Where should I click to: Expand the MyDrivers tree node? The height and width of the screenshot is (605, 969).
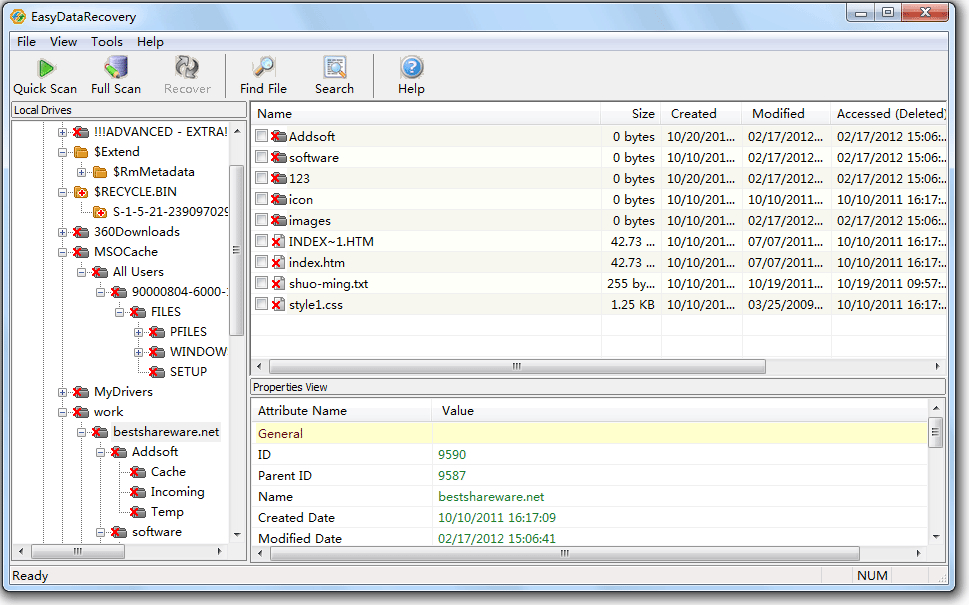pos(63,392)
